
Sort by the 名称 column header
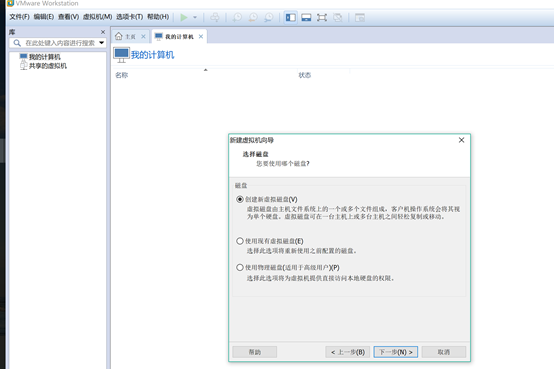tap(122, 75)
